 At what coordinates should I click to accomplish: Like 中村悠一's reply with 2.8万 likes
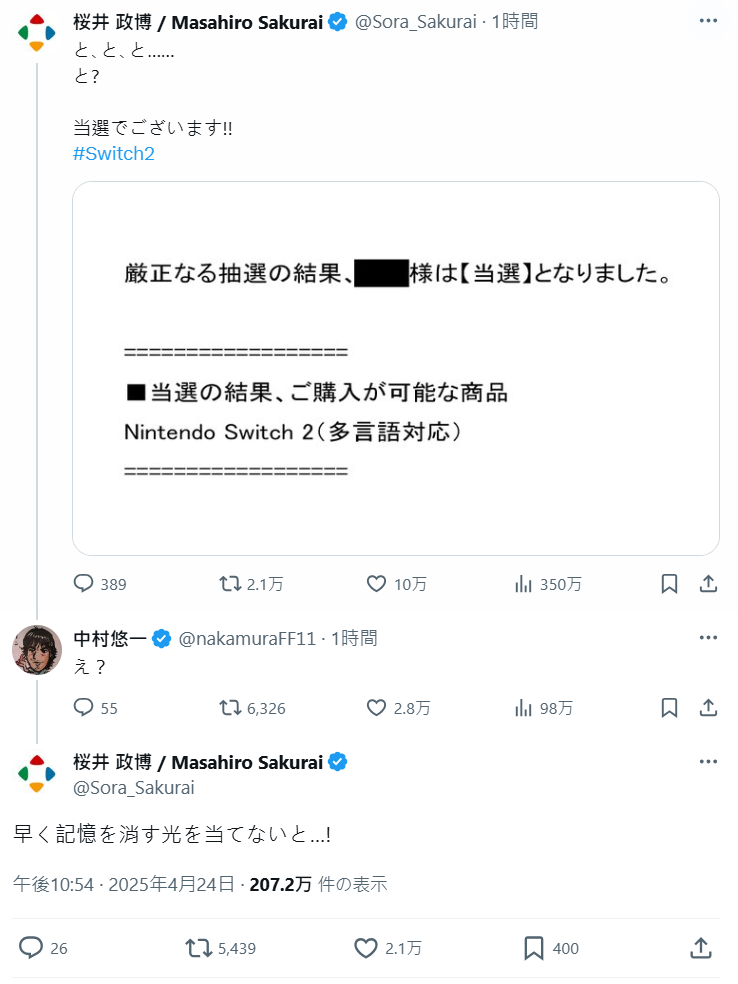pos(377,708)
